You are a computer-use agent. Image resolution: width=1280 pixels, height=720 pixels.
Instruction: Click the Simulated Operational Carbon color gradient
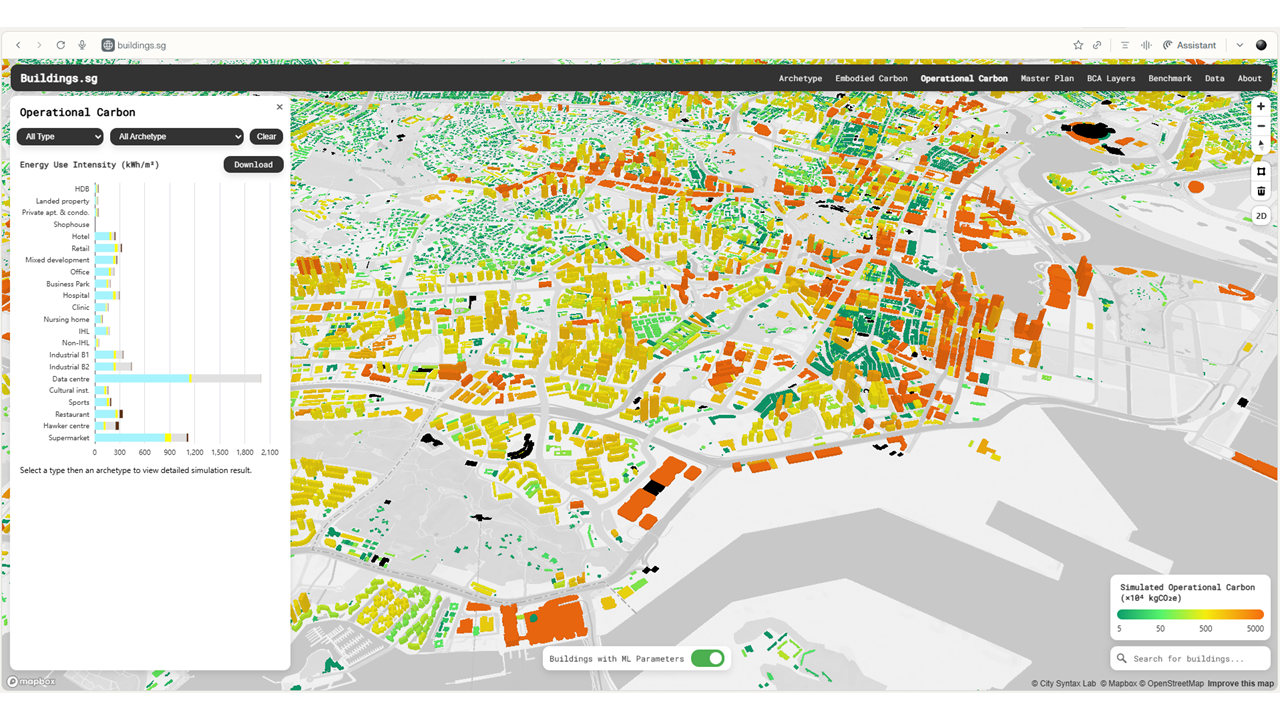click(x=1190, y=615)
